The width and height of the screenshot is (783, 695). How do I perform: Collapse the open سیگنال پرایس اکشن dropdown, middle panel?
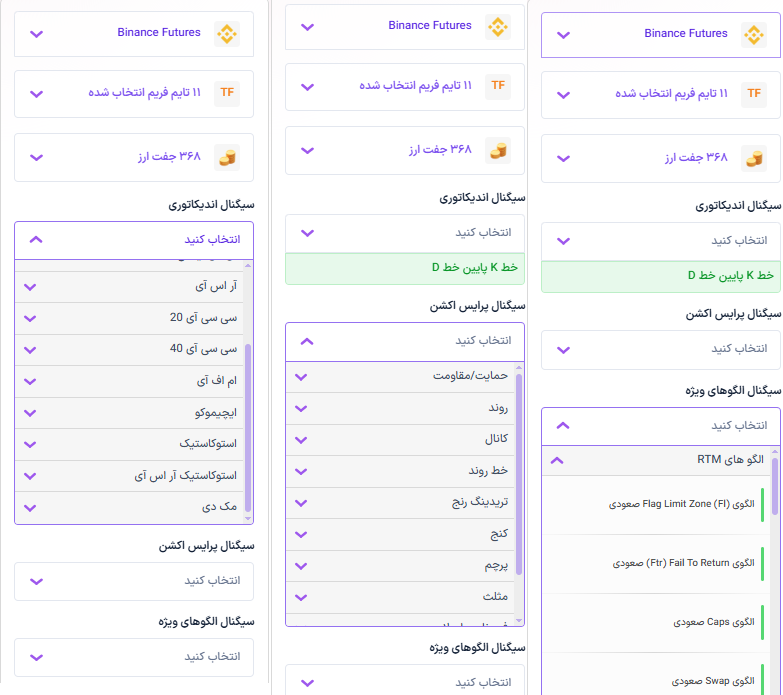[405, 342]
